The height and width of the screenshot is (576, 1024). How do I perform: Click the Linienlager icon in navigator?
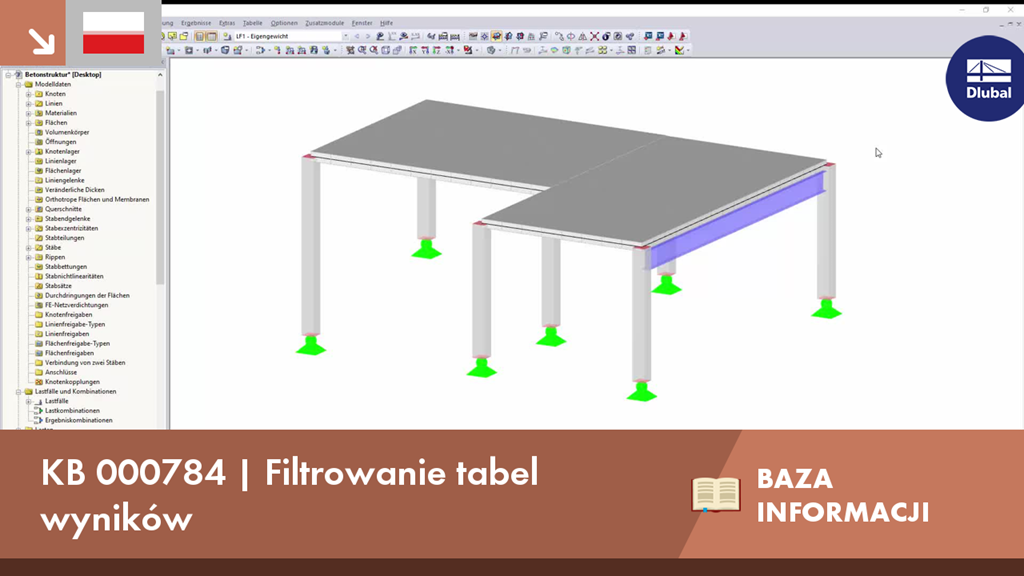(x=39, y=161)
